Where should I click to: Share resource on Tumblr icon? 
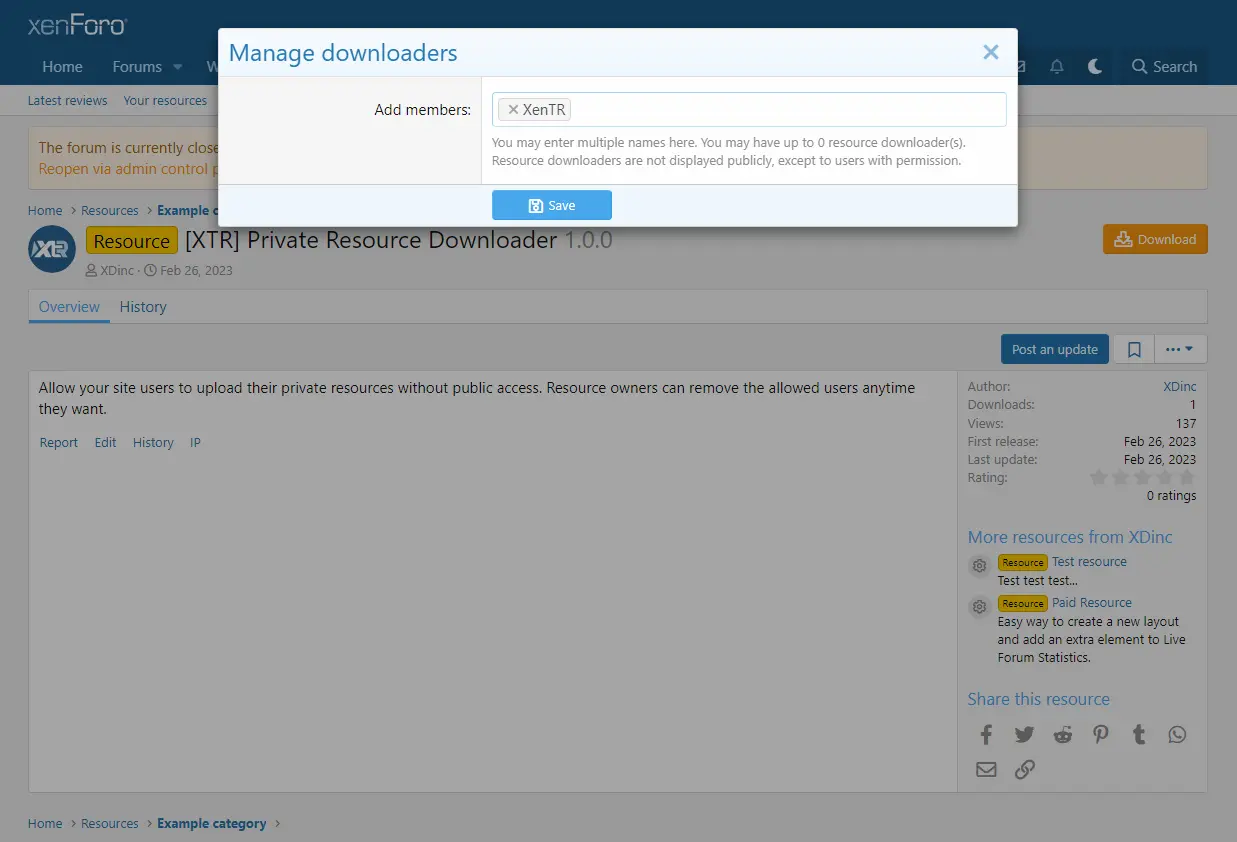(1139, 735)
